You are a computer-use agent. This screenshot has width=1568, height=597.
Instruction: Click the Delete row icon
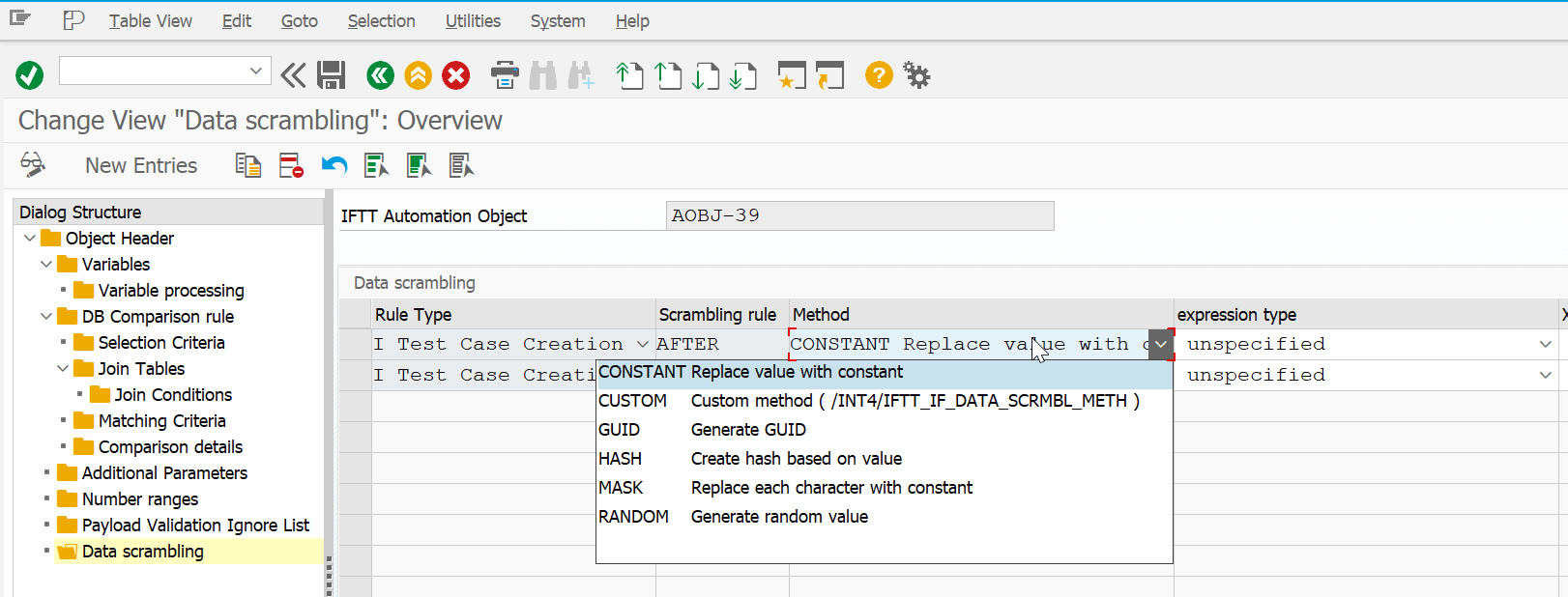click(x=291, y=166)
